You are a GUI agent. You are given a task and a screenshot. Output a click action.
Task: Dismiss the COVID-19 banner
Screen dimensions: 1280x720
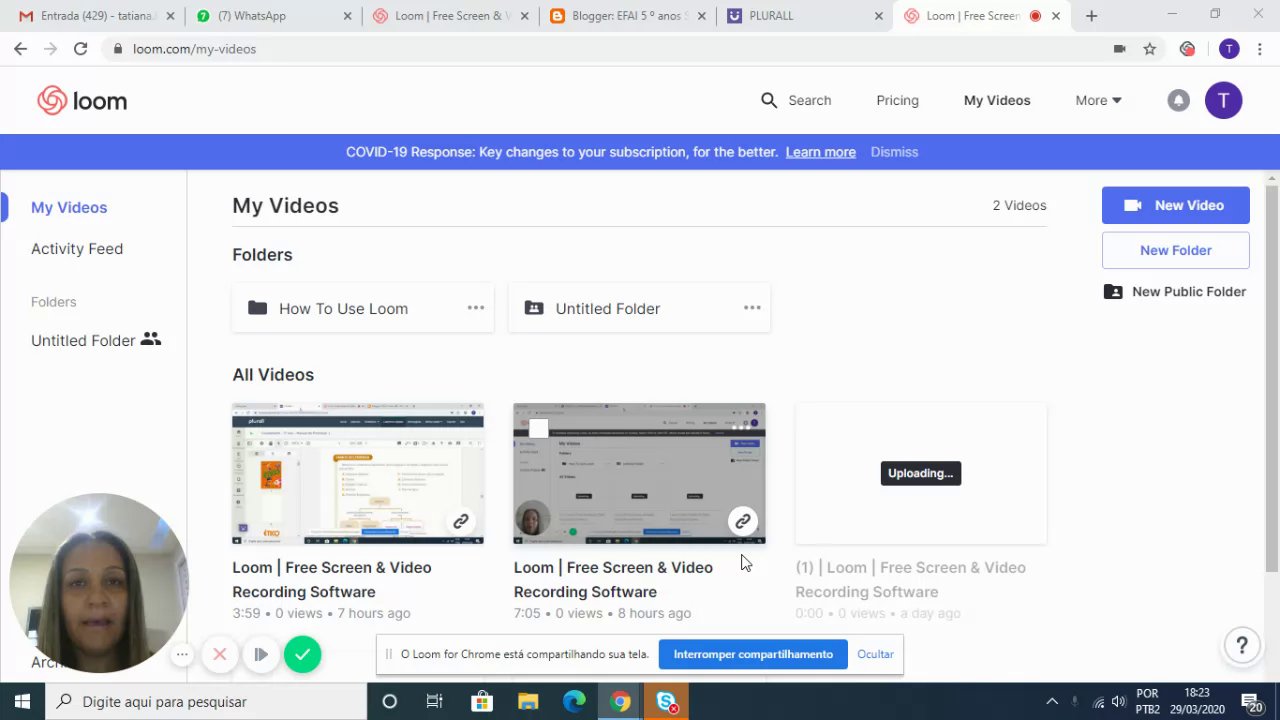(894, 152)
